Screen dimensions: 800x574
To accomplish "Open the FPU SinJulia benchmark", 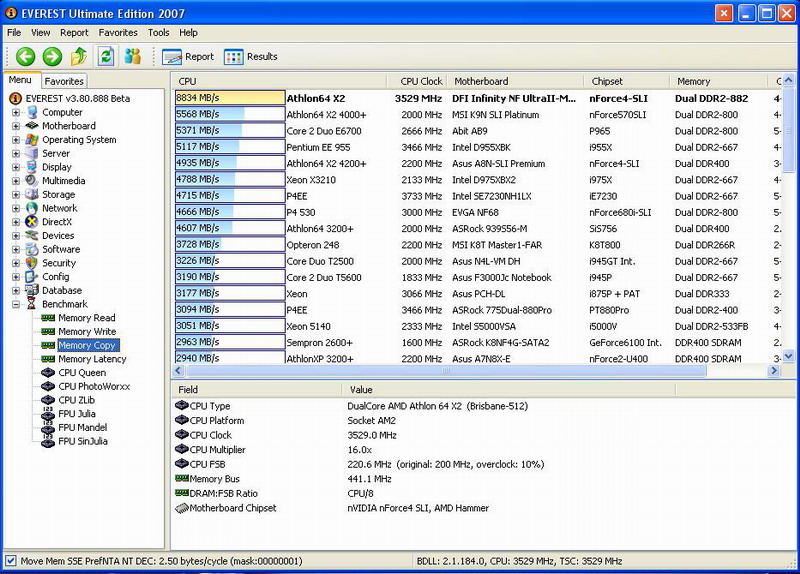I will pyautogui.click(x=83, y=441).
